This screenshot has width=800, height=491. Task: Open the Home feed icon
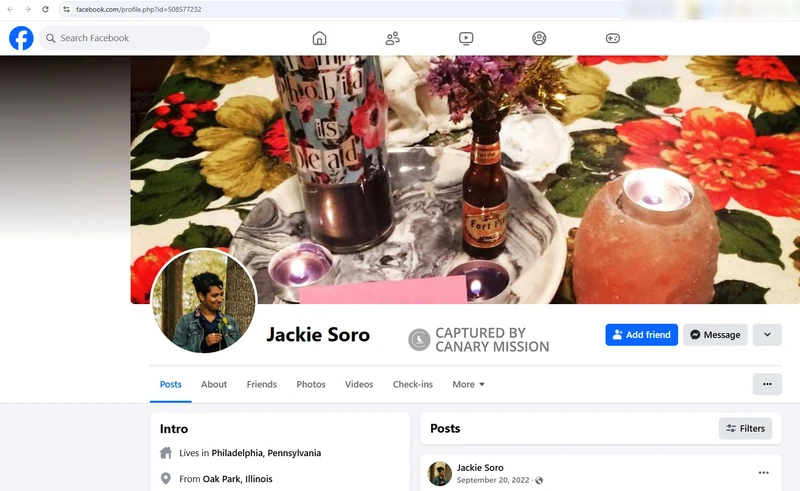click(319, 38)
